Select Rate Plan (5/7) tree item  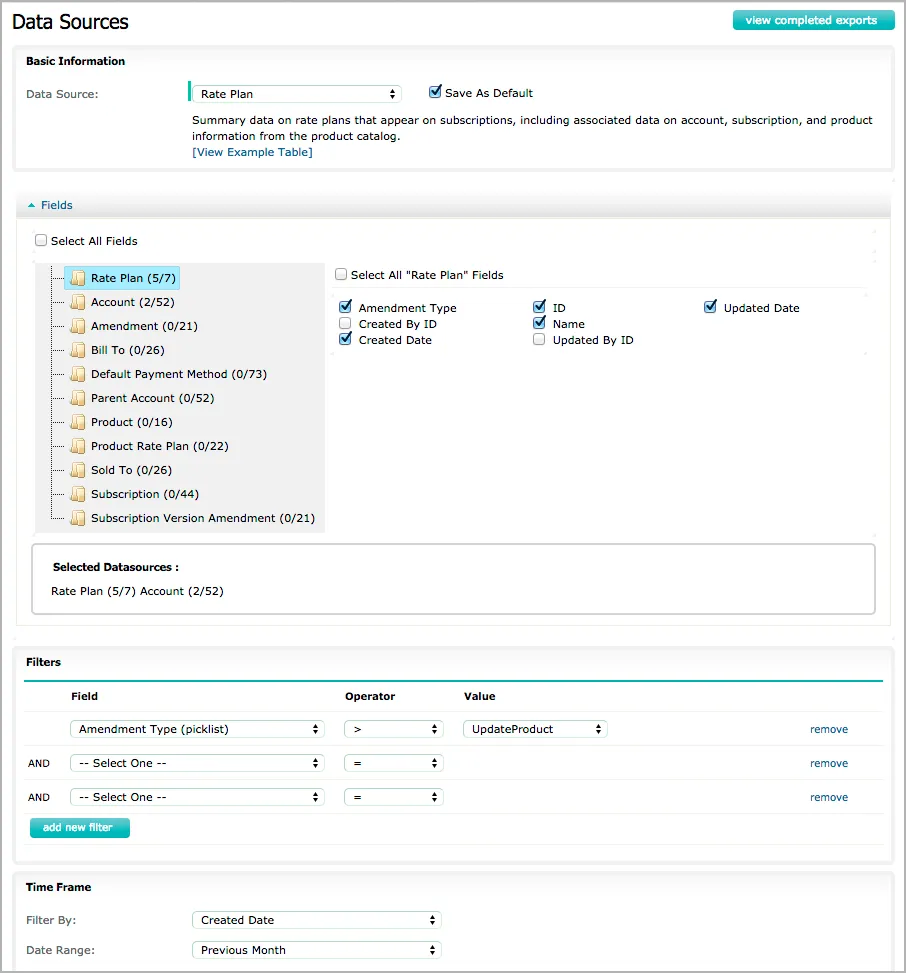[122, 278]
